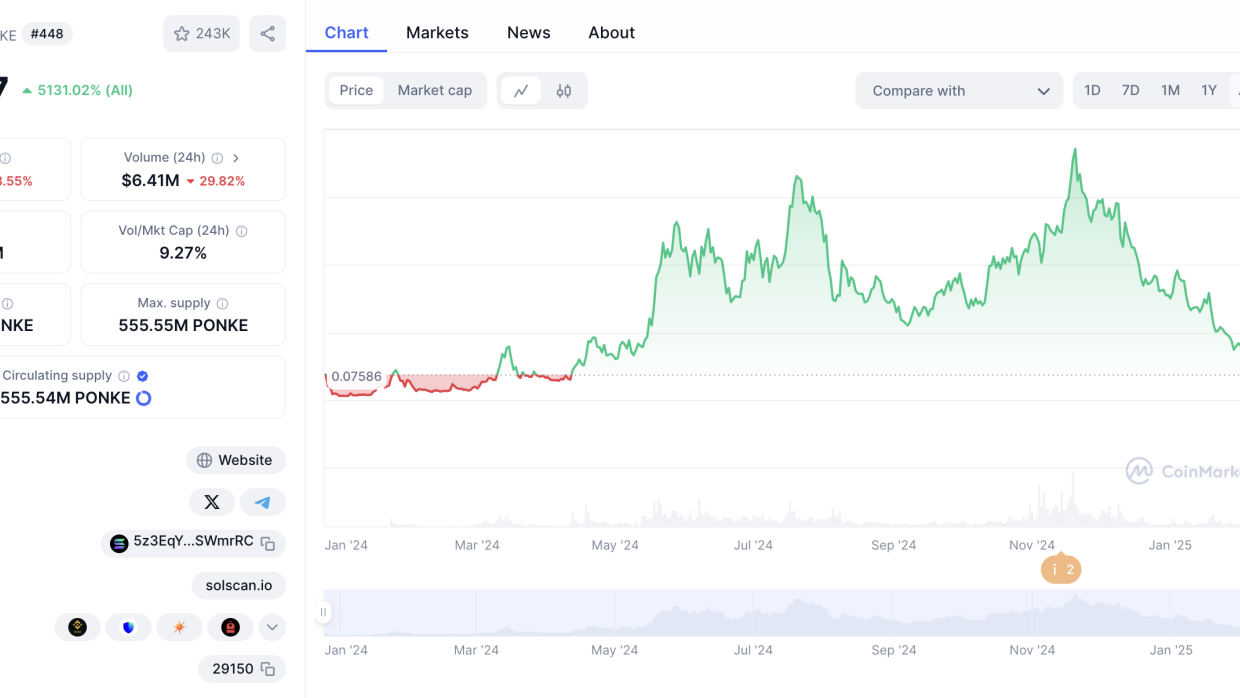Viewport: 1240px width, 698px height.
Task: Open the Website link
Action: click(x=236, y=460)
